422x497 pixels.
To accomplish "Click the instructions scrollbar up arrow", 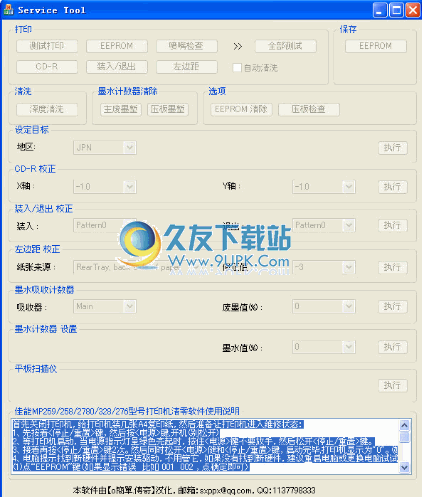I will [405, 425].
